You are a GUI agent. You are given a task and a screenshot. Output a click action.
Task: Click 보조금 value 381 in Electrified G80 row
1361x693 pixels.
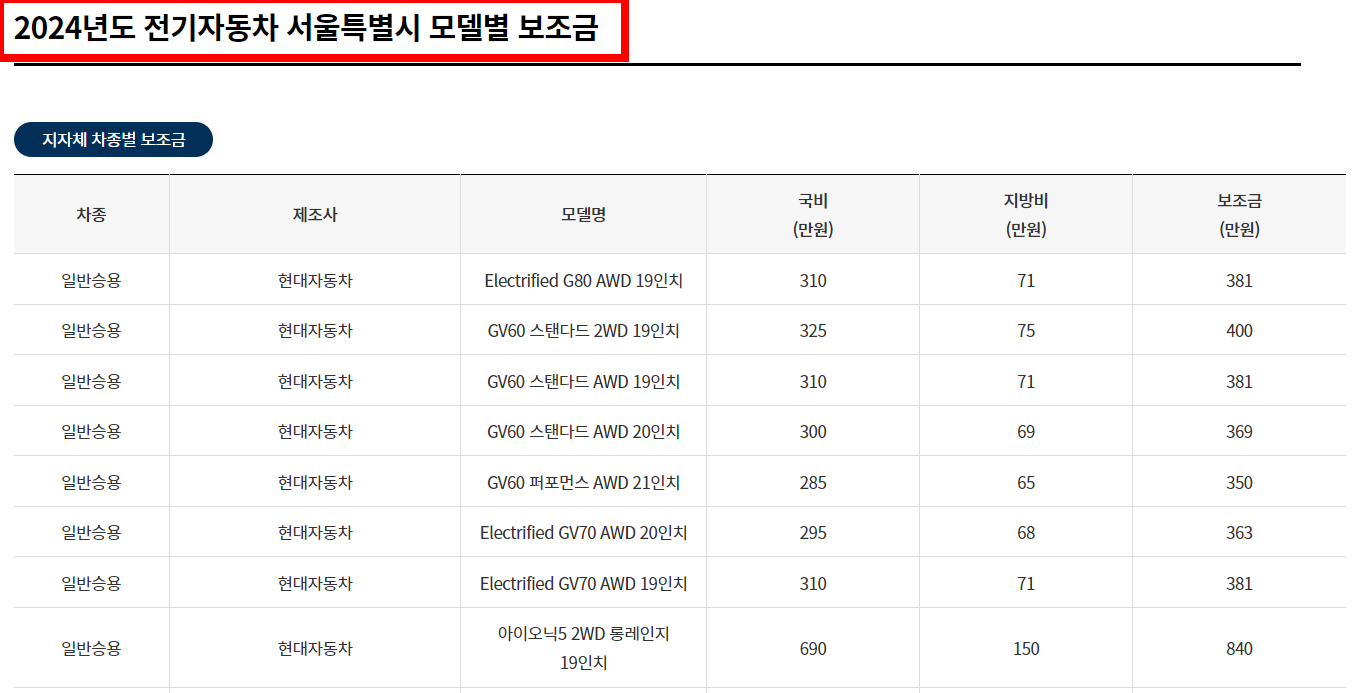(x=1239, y=281)
